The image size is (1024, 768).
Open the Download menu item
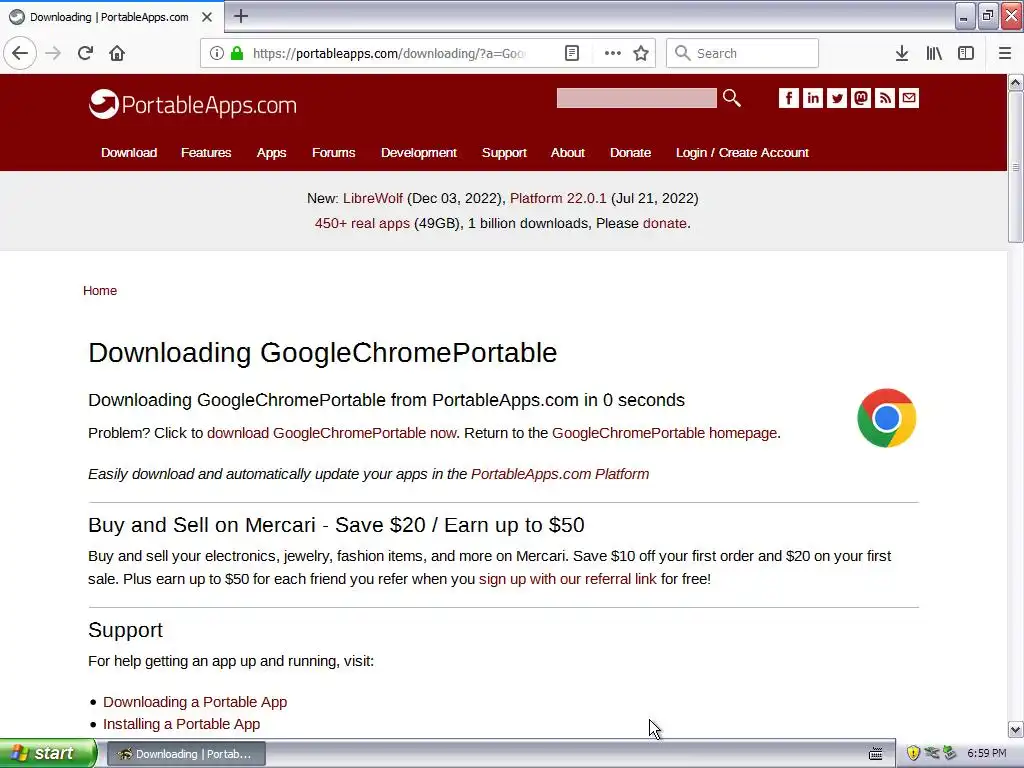129,152
